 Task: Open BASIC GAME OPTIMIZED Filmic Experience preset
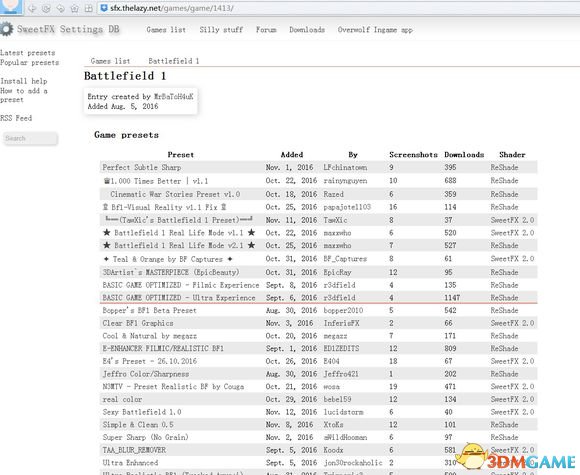tap(181, 285)
